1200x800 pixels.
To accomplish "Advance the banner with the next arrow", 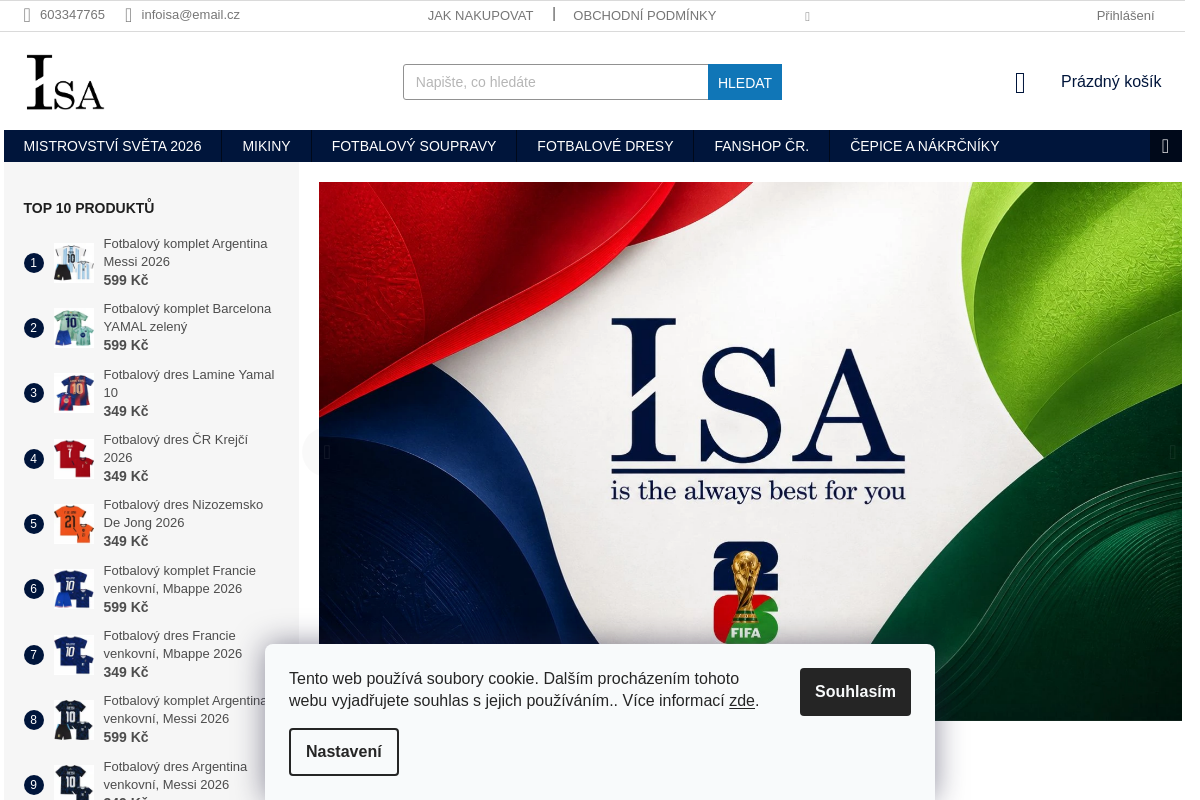I will tap(1172, 452).
